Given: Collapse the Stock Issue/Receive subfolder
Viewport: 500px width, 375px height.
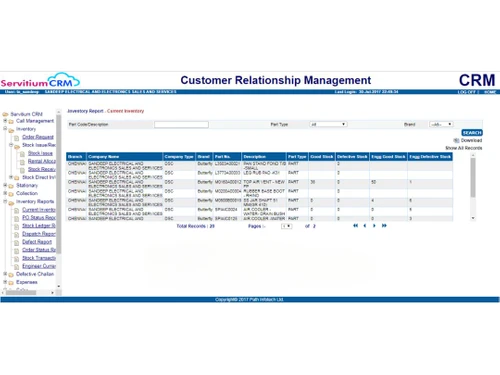Looking at the screenshot, I should (11, 145).
